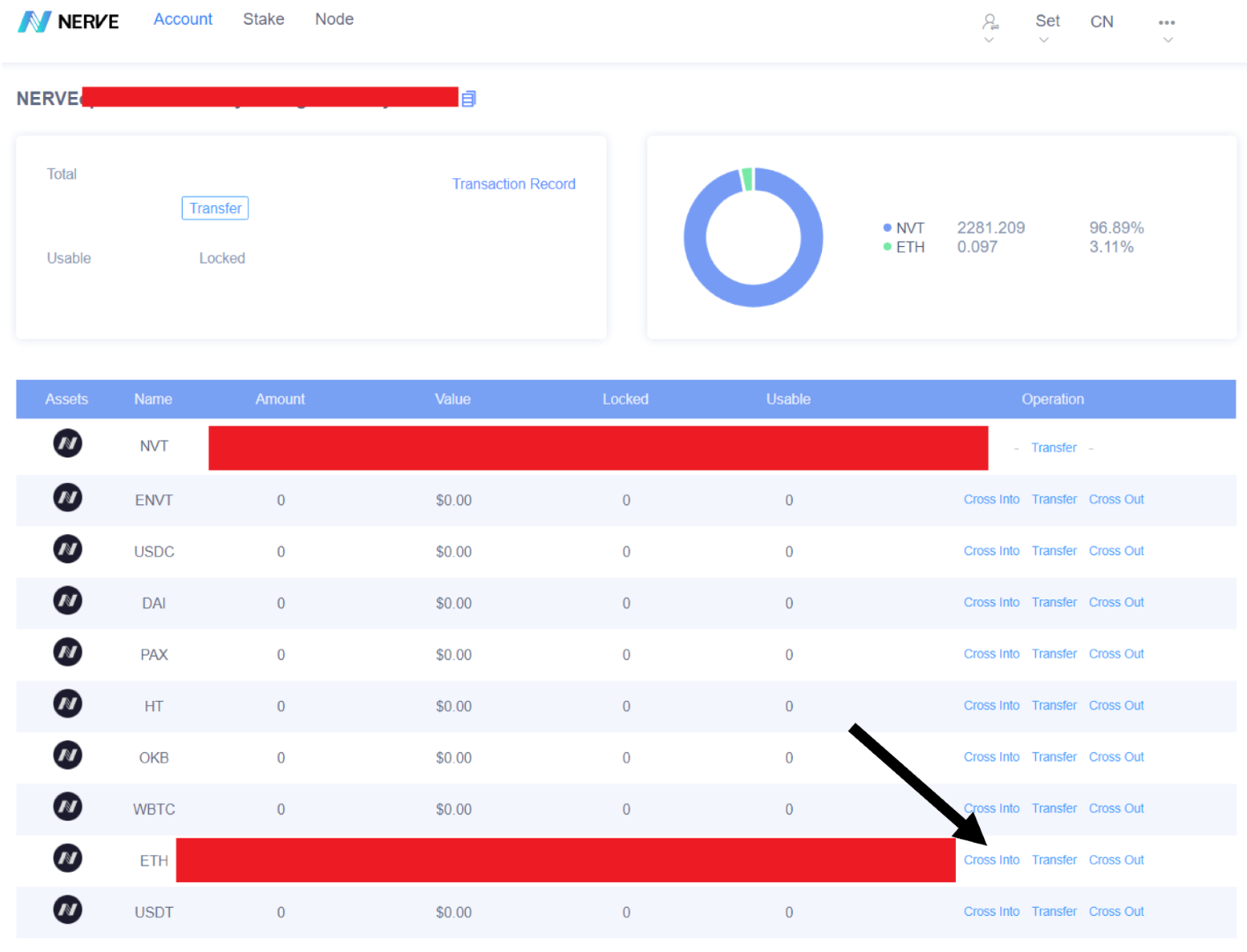Click the OKB asset icon
Image resolution: width=1247 pixels, height=952 pixels.
68,755
